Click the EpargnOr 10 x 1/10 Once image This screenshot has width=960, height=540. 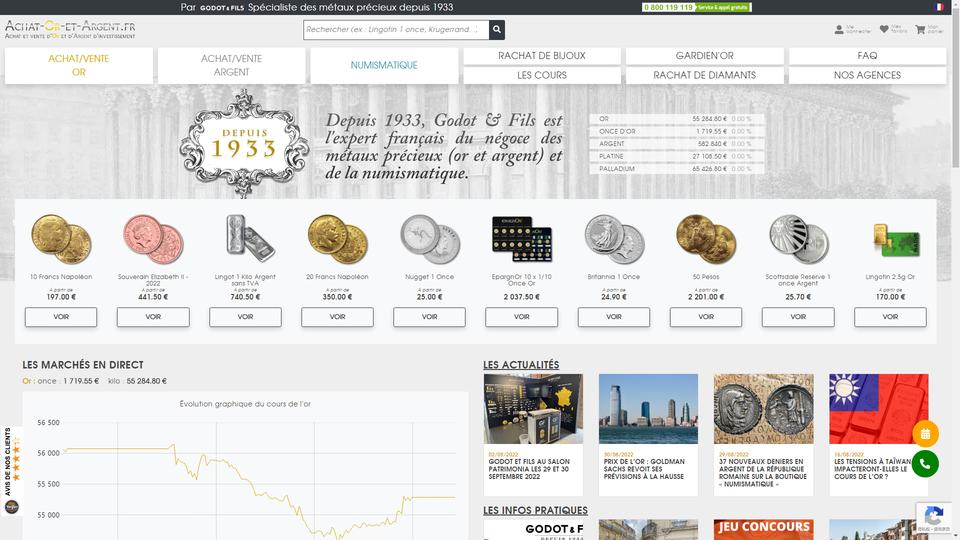[x=522, y=239]
